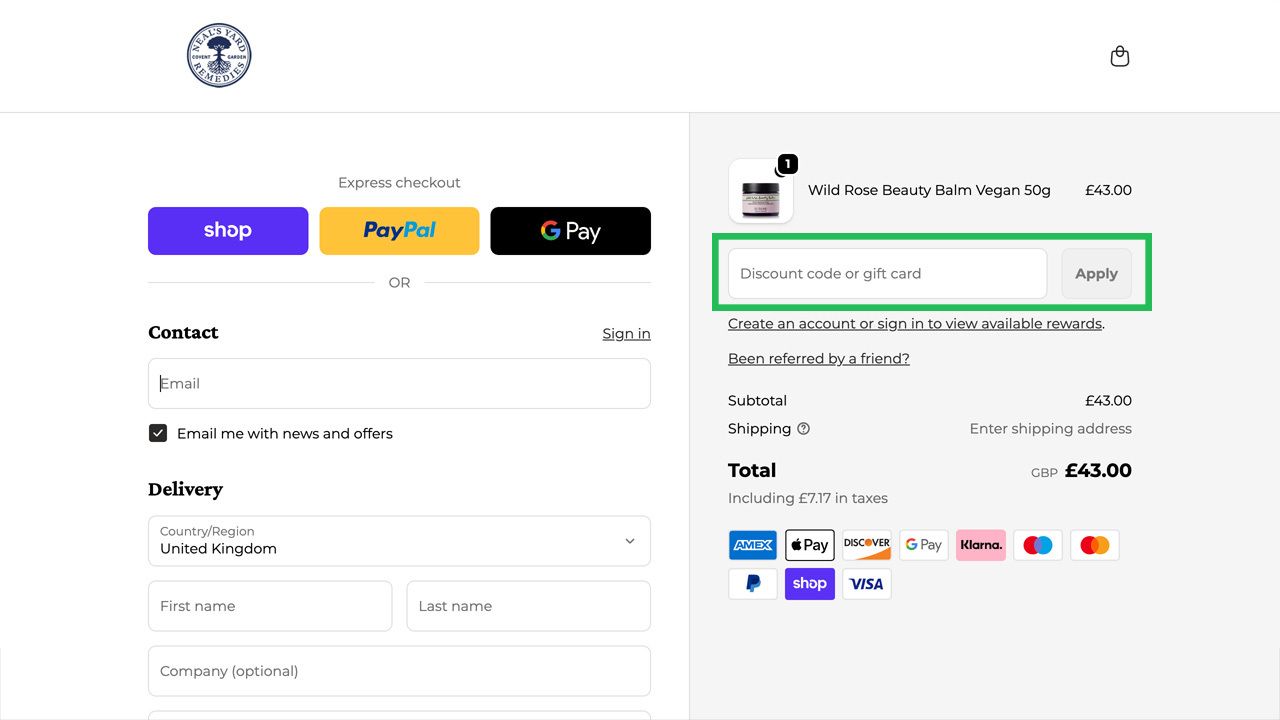Click the discount code input field
Viewport: 1280px width, 720px height.
(885, 273)
